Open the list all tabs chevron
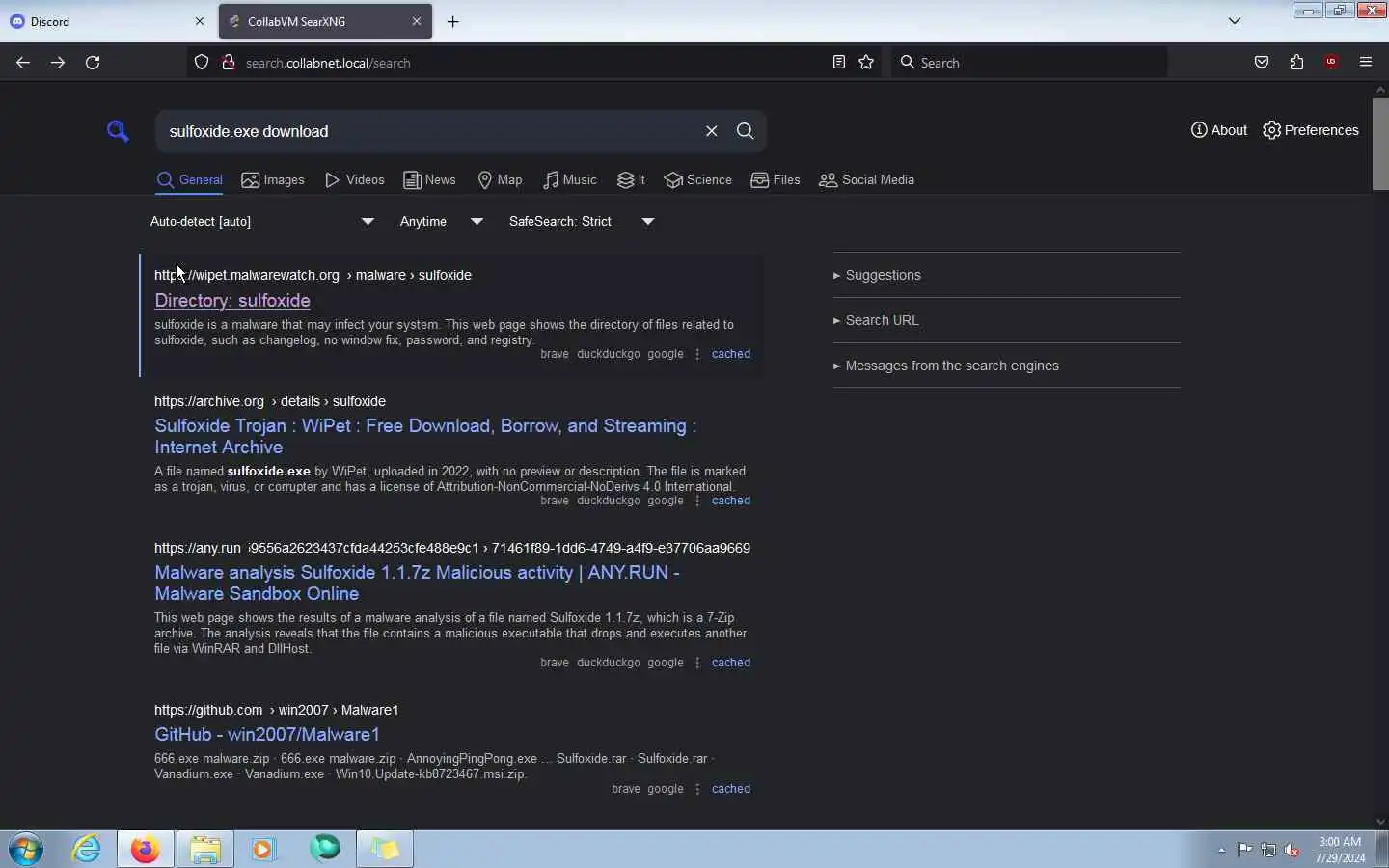Image resolution: width=1389 pixels, height=868 pixels. click(1235, 21)
